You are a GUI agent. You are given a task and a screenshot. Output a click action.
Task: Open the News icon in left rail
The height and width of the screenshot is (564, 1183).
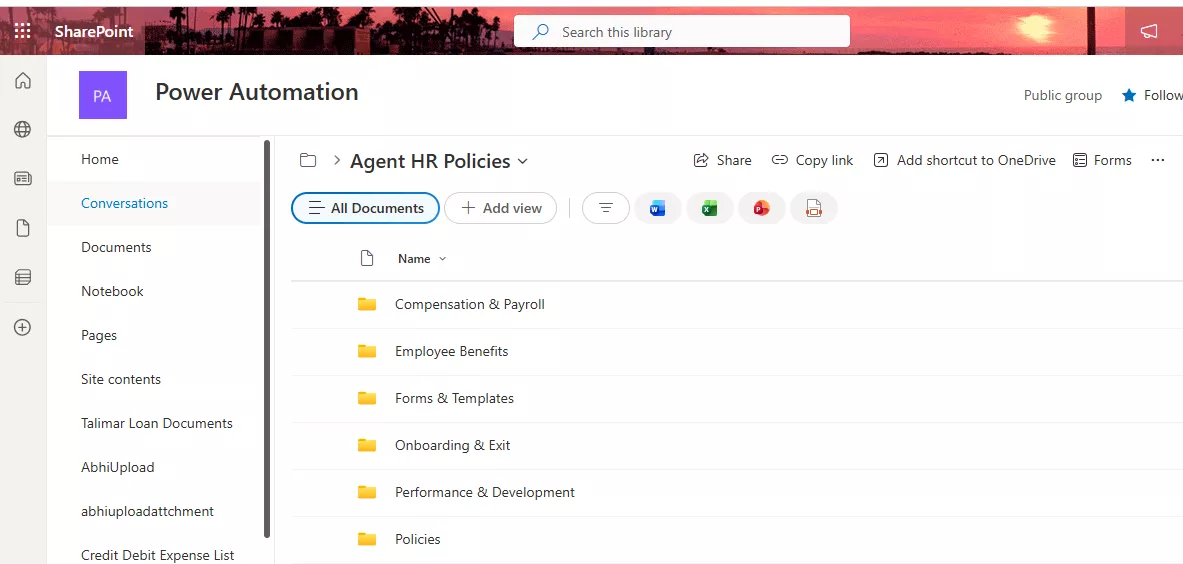23,179
